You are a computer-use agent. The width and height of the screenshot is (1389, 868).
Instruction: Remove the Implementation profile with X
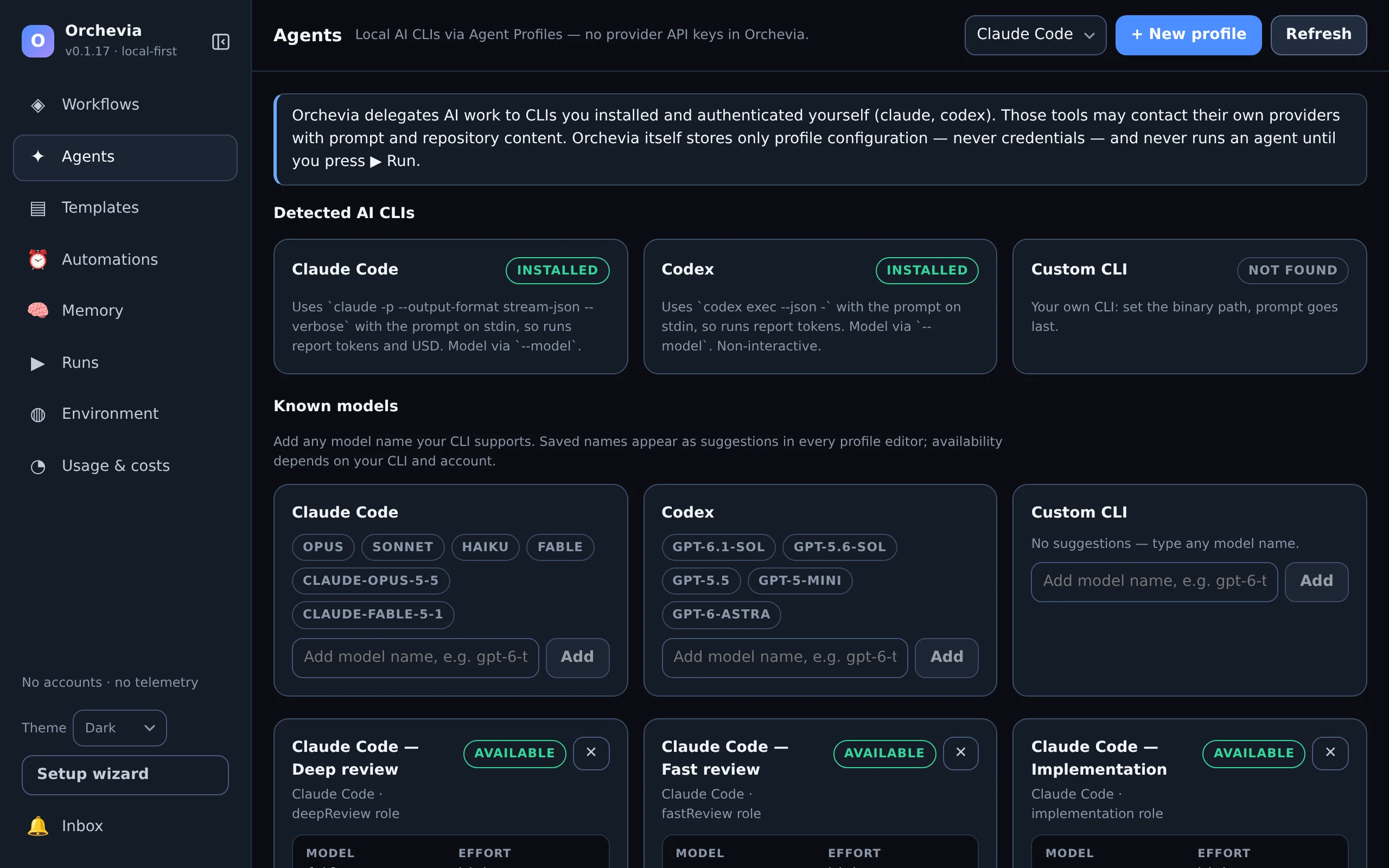(1330, 752)
